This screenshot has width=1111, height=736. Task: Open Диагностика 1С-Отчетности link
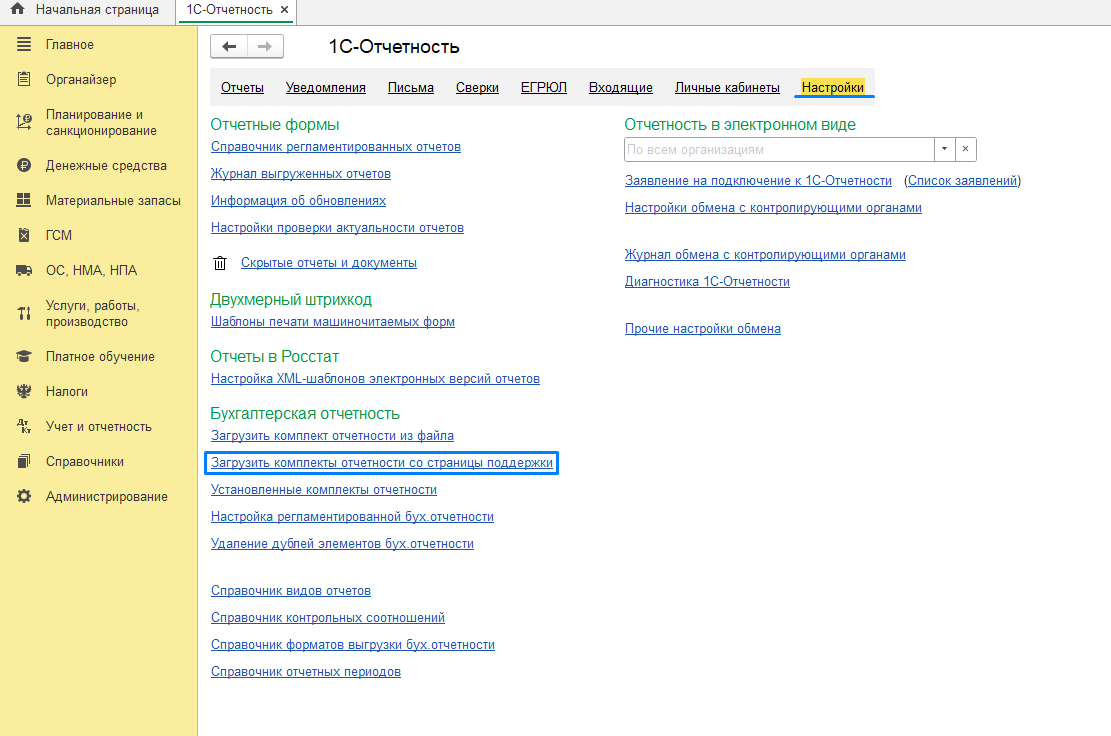707,282
